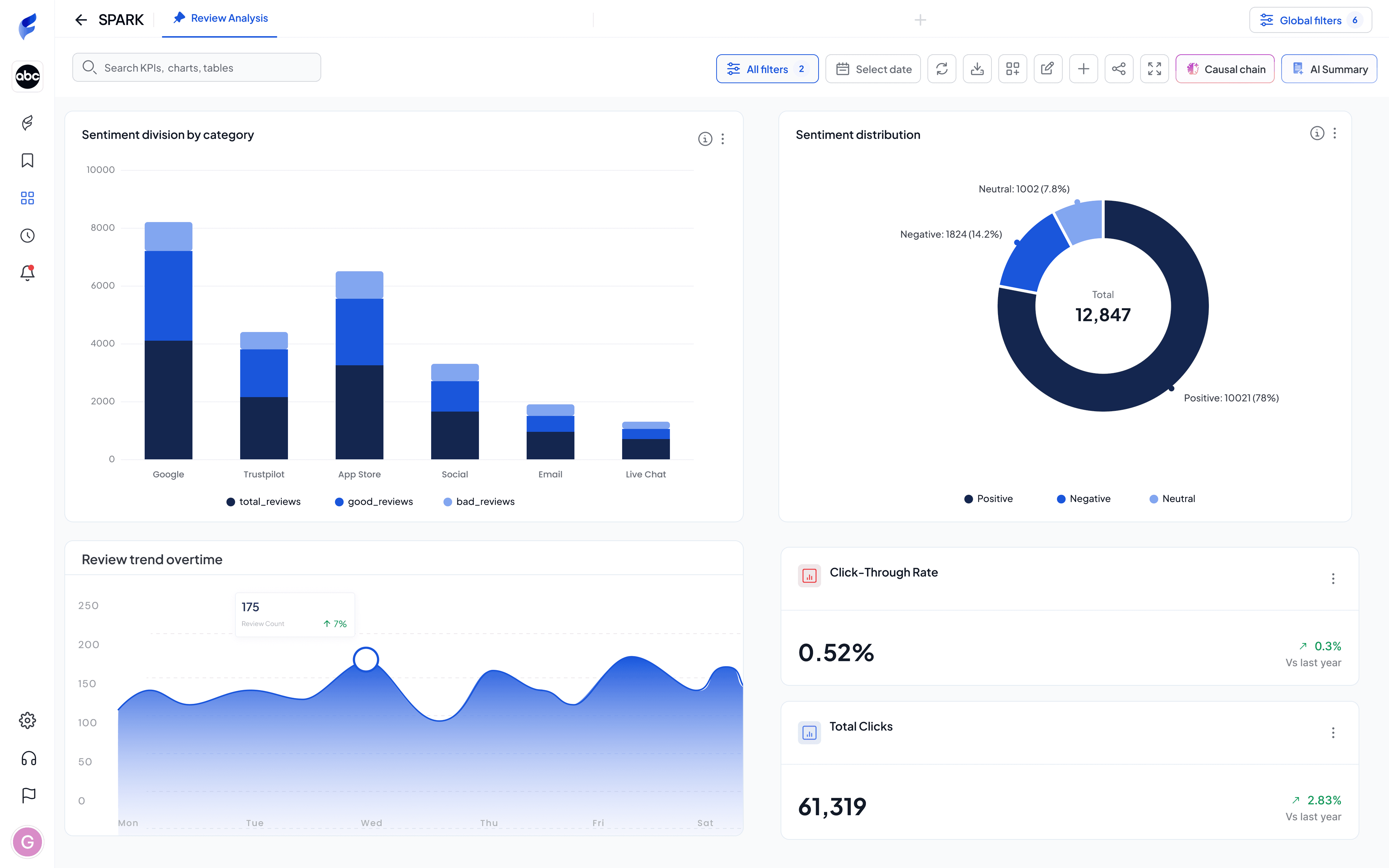Generate the AI Summary
This screenshot has height=868, width=1389.
1329,69
